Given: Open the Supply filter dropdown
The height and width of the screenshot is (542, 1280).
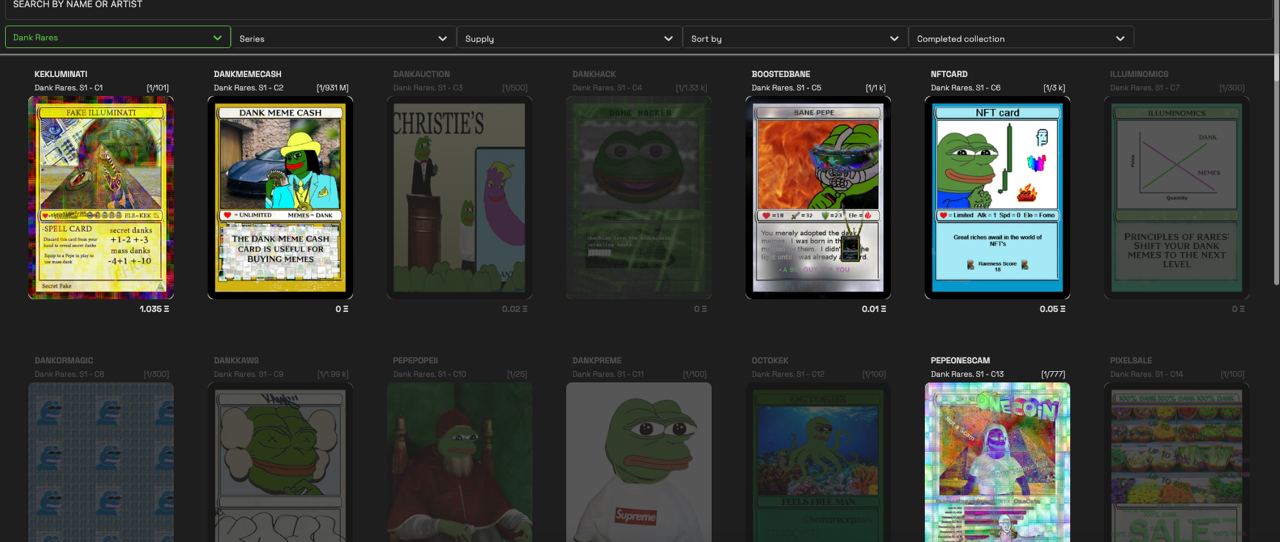Looking at the screenshot, I should tap(570, 38).
